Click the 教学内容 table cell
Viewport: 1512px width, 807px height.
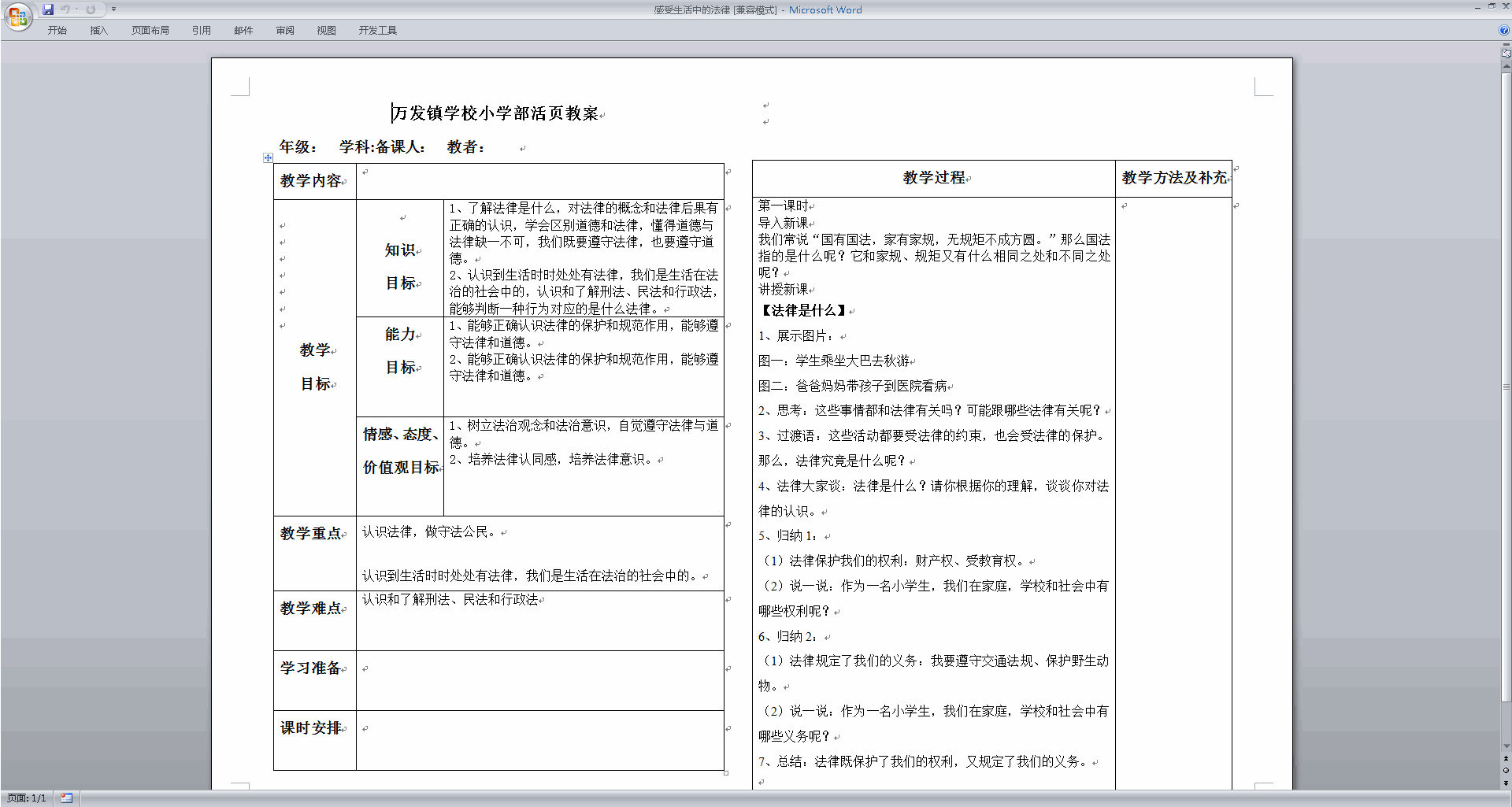[x=314, y=181]
